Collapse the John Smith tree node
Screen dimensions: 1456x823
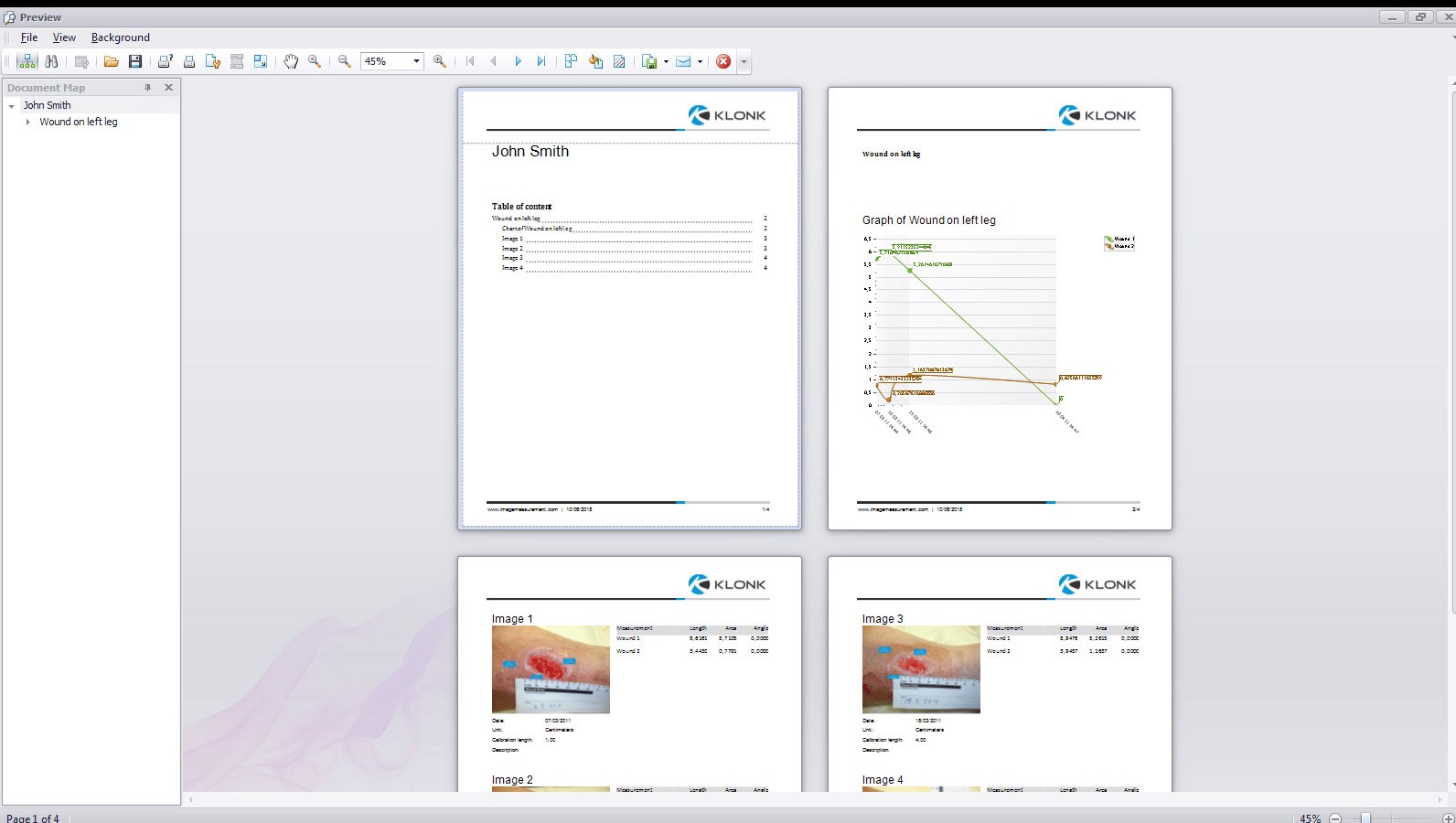pyautogui.click(x=12, y=106)
